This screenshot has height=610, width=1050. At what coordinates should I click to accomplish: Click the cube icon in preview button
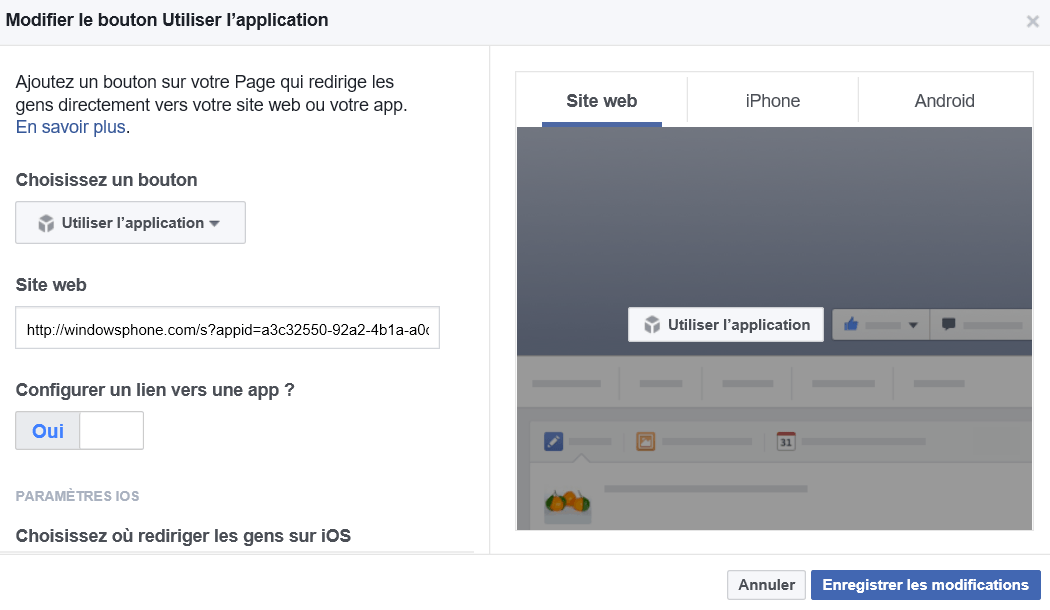tap(652, 325)
